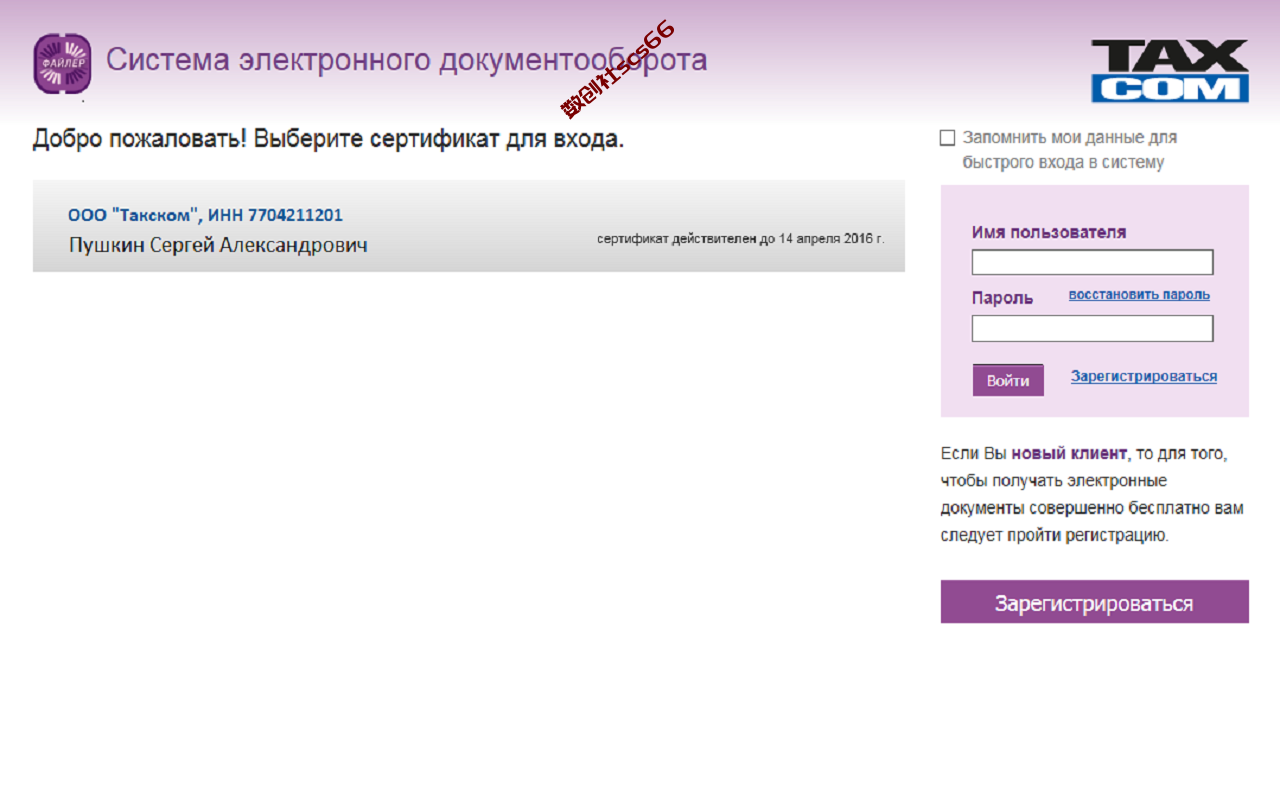Click the Добро пожаловать heading text
The image size is (1280, 800).
(x=328, y=139)
